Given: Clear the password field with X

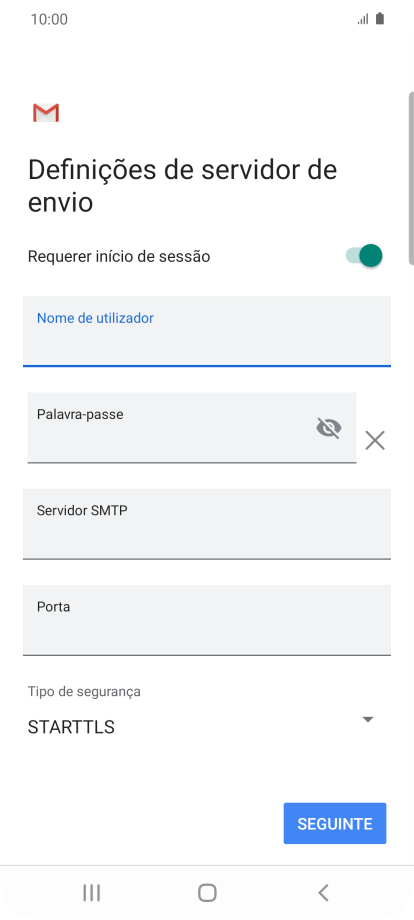Looking at the screenshot, I should [375, 440].
